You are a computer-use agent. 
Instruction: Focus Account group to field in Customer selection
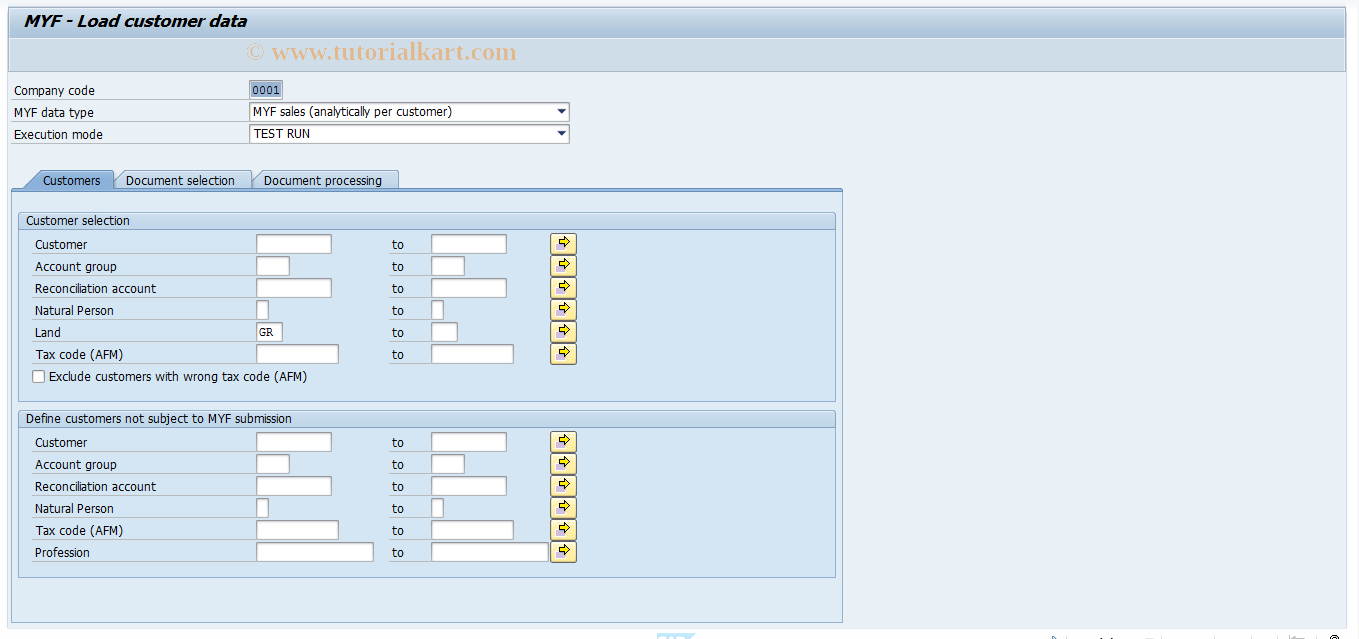448,266
